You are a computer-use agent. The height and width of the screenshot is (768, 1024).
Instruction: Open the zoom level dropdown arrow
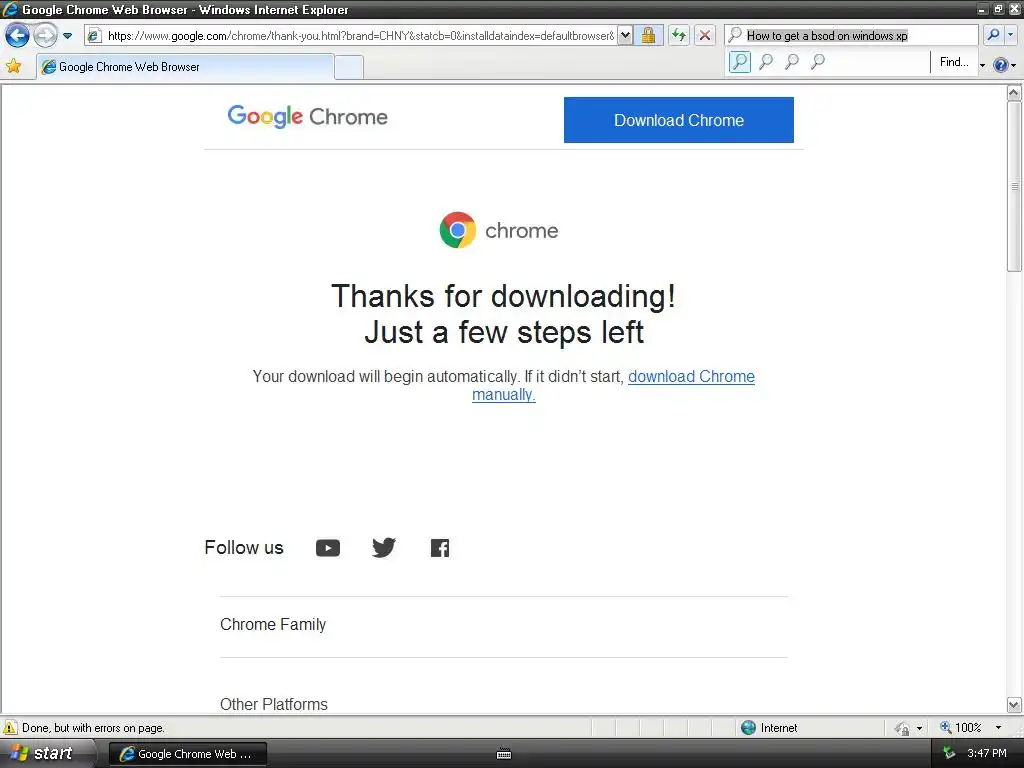point(998,728)
